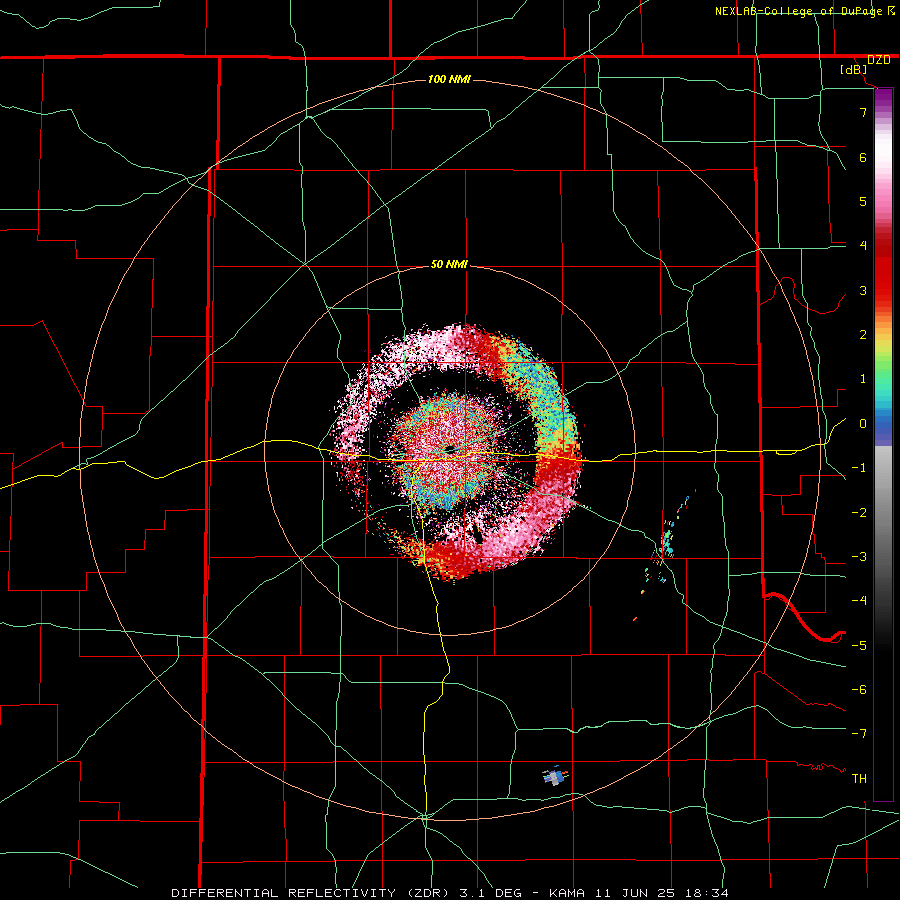
Task: Click the -2 value on the dB scale
Action: click(x=859, y=512)
